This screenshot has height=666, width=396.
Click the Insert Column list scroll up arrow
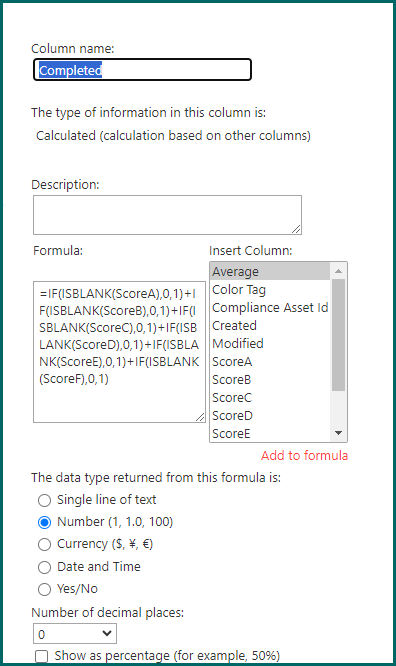point(338,271)
